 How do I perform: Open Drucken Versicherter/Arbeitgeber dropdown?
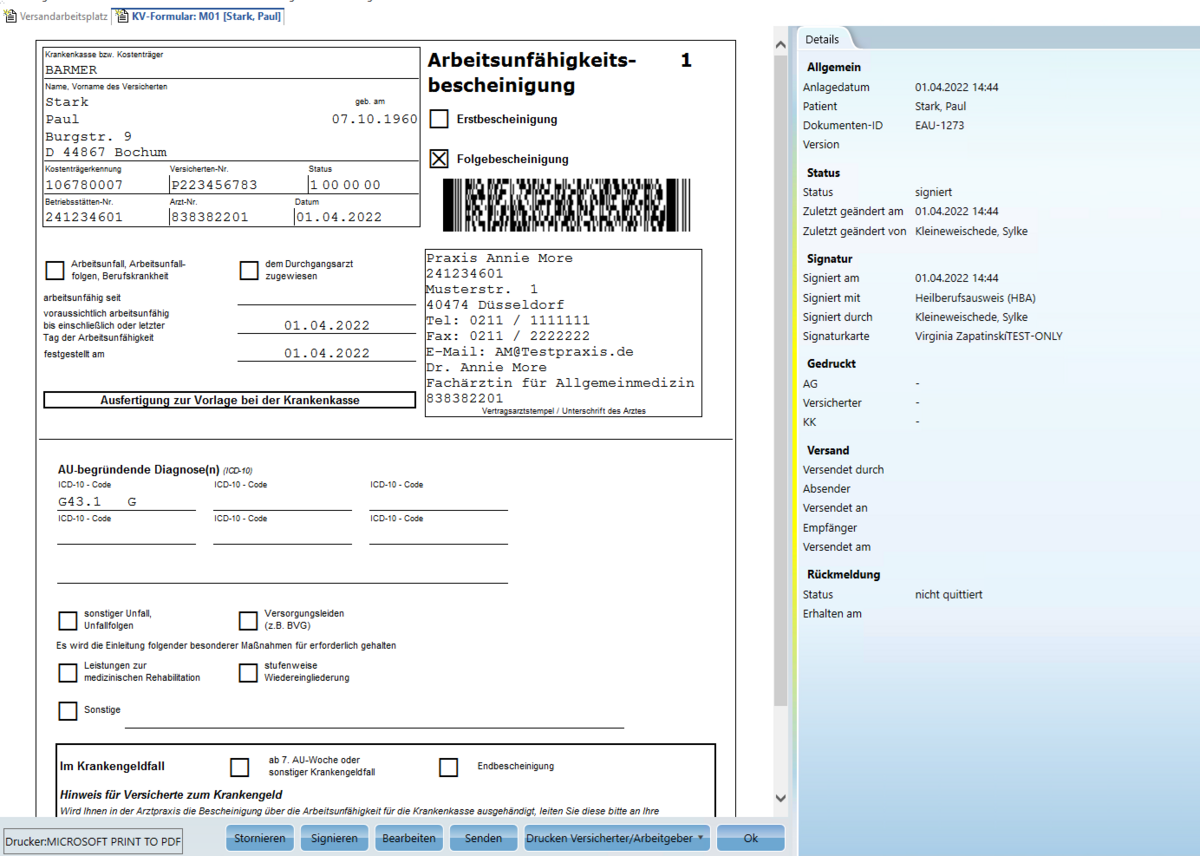click(x=617, y=838)
